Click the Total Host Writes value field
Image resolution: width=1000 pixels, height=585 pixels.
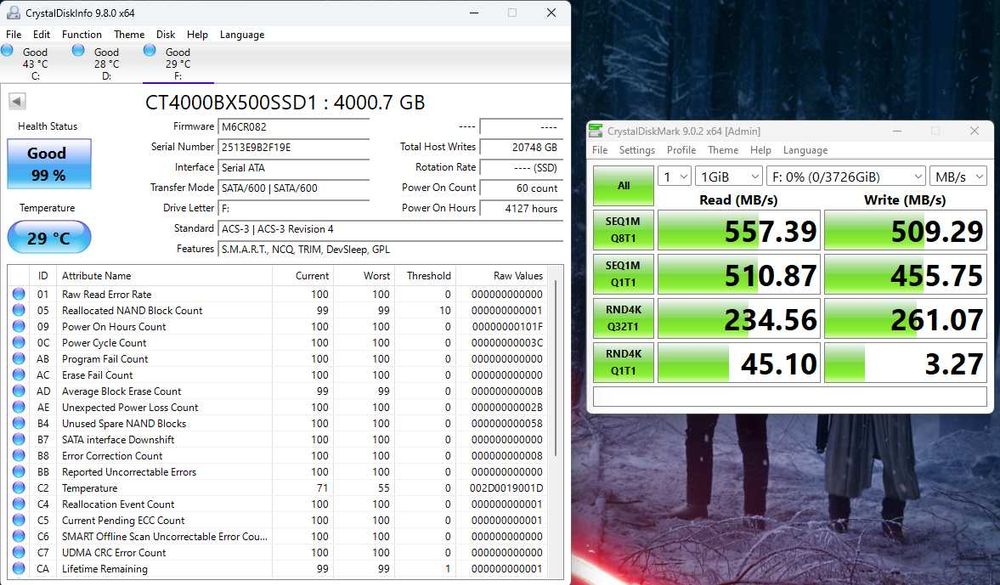[x=521, y=147]
